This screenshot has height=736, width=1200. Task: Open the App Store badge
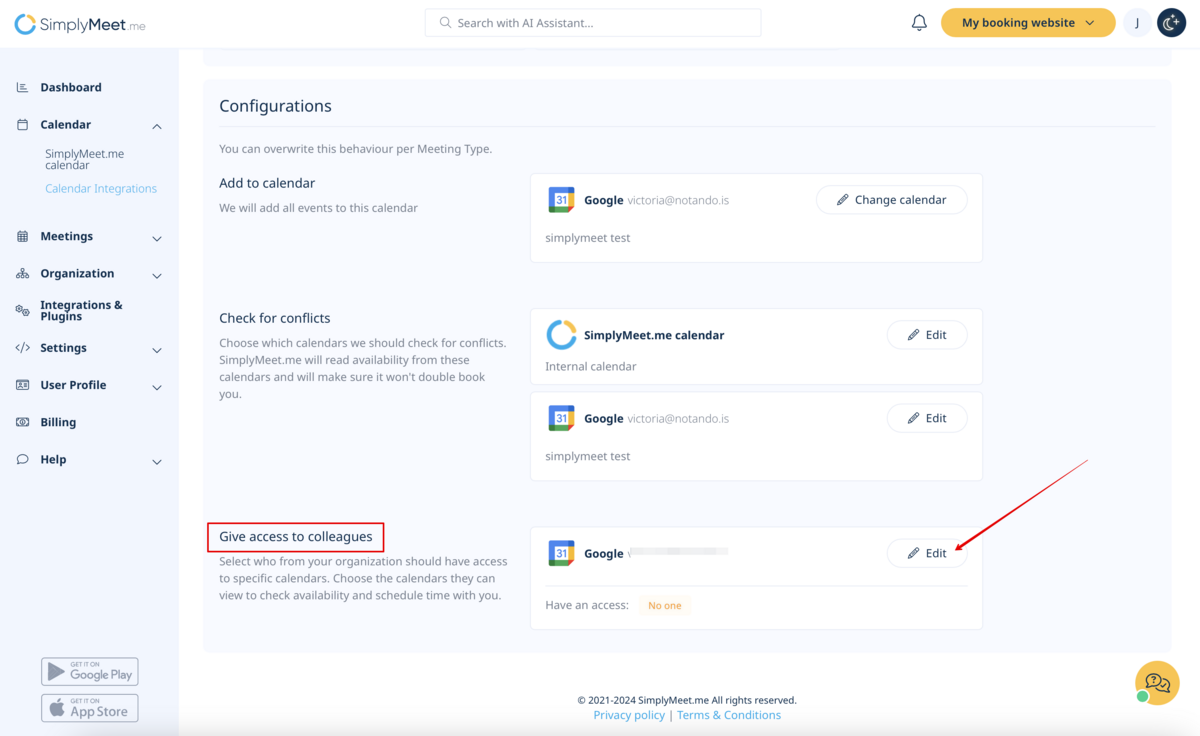click(90, 708)
